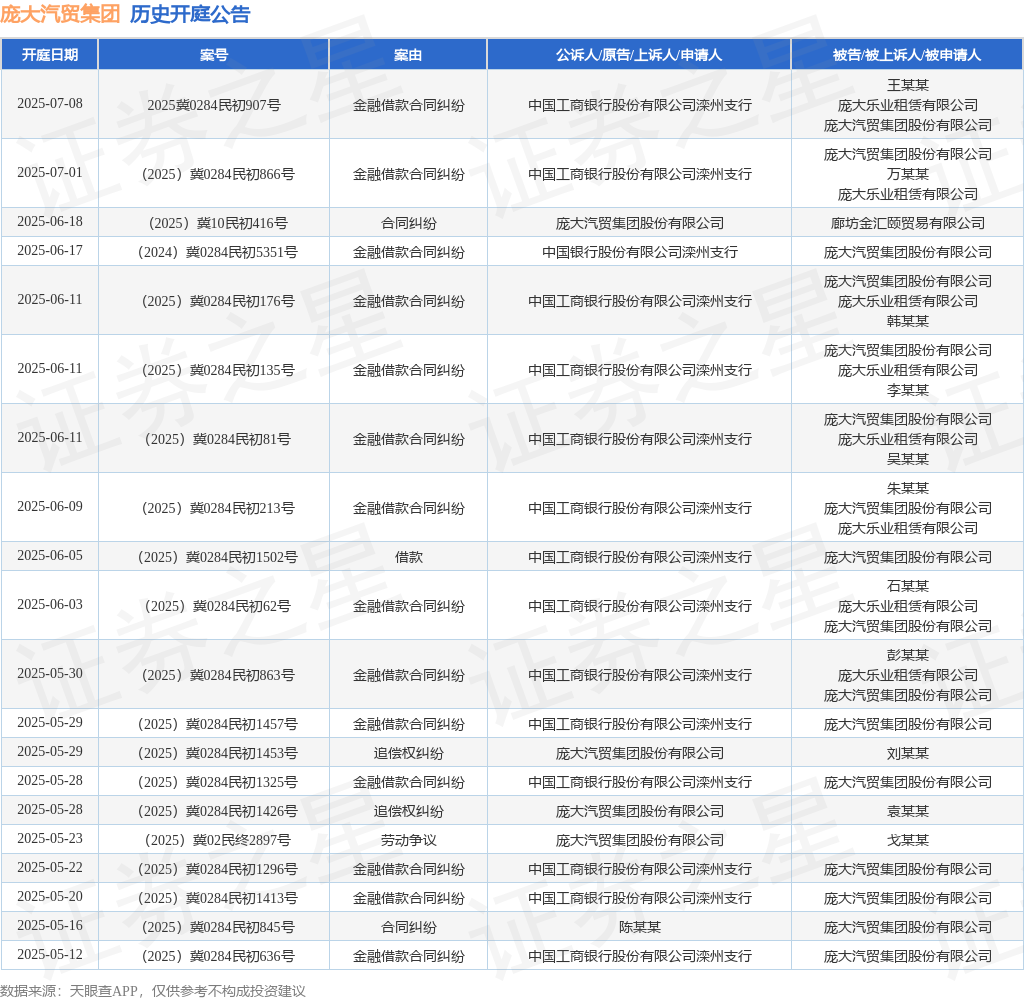Click the date 2025-05-22
Screen dimensions: 1024x1000
pyautogui.click(x=50, y=867)
